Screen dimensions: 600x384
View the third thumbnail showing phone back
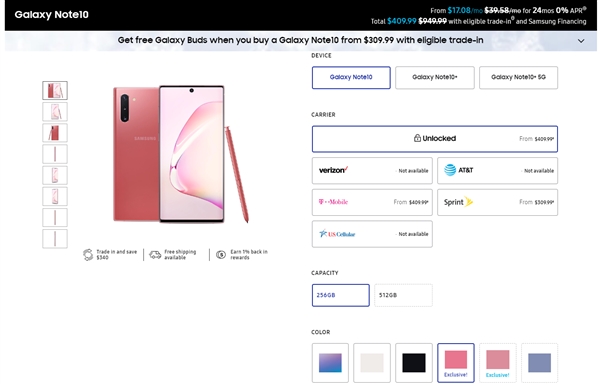55,133
